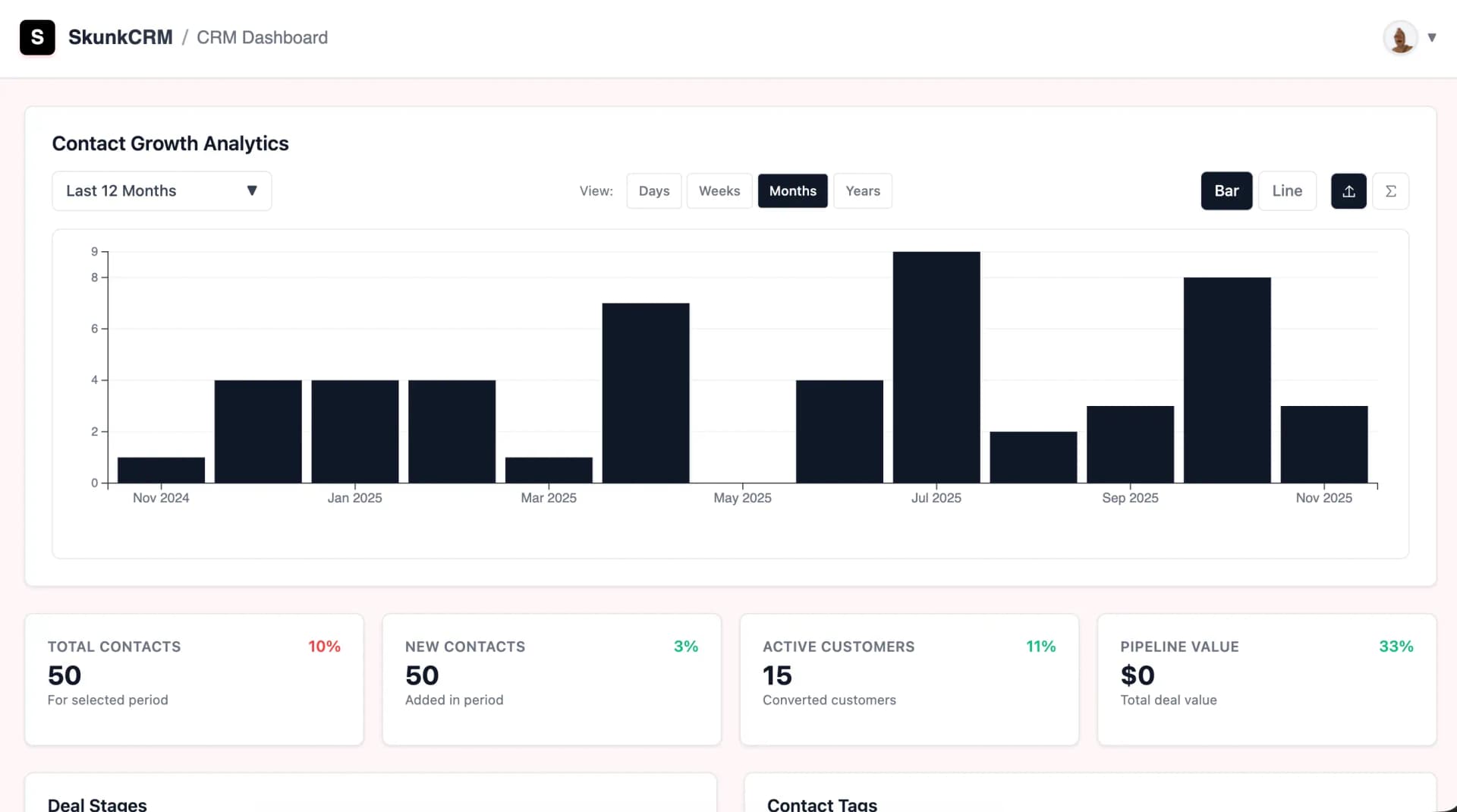
Task: Click the Deal Stages section header
Action: (97, 803)
